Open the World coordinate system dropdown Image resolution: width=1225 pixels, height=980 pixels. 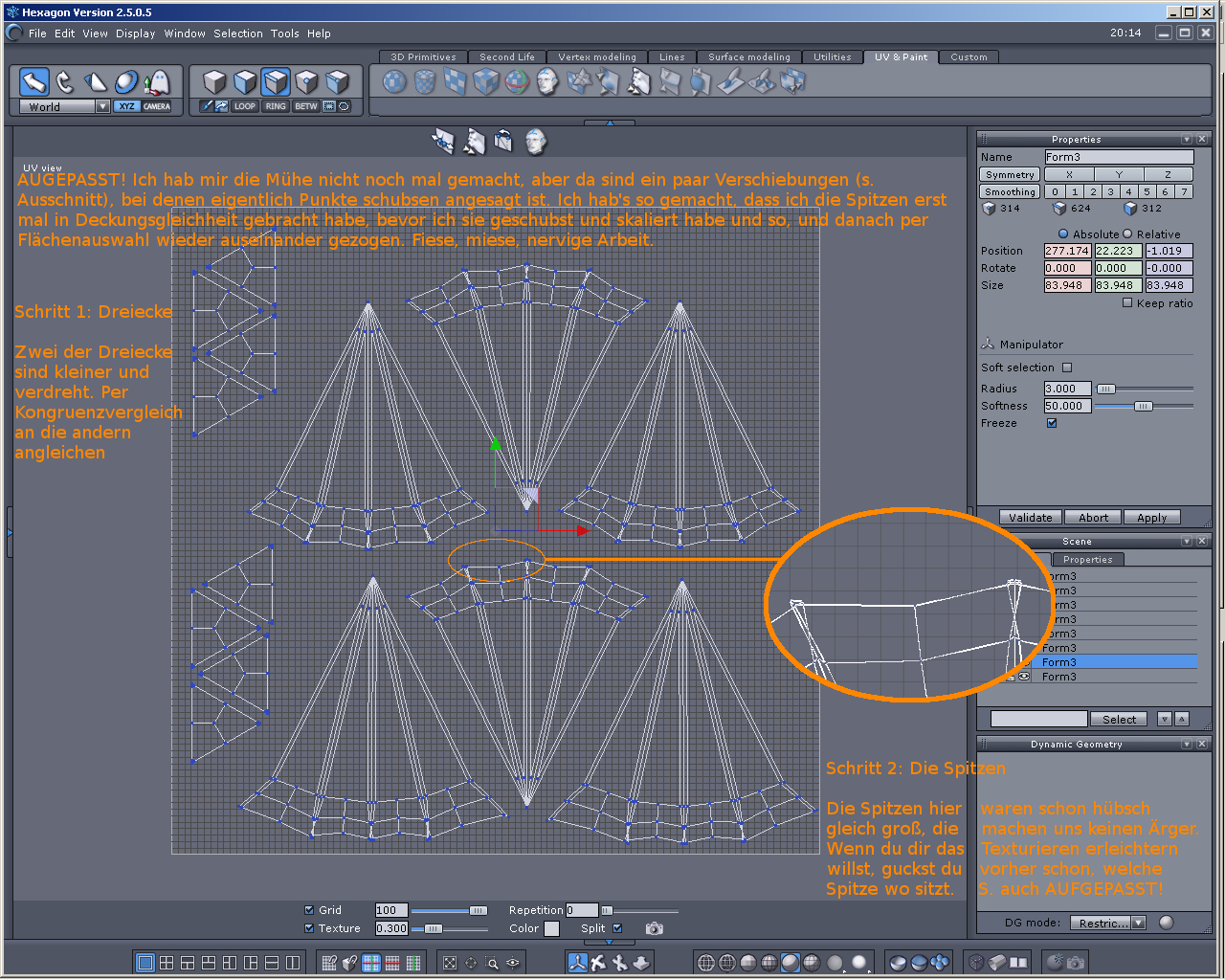[102, 107]
